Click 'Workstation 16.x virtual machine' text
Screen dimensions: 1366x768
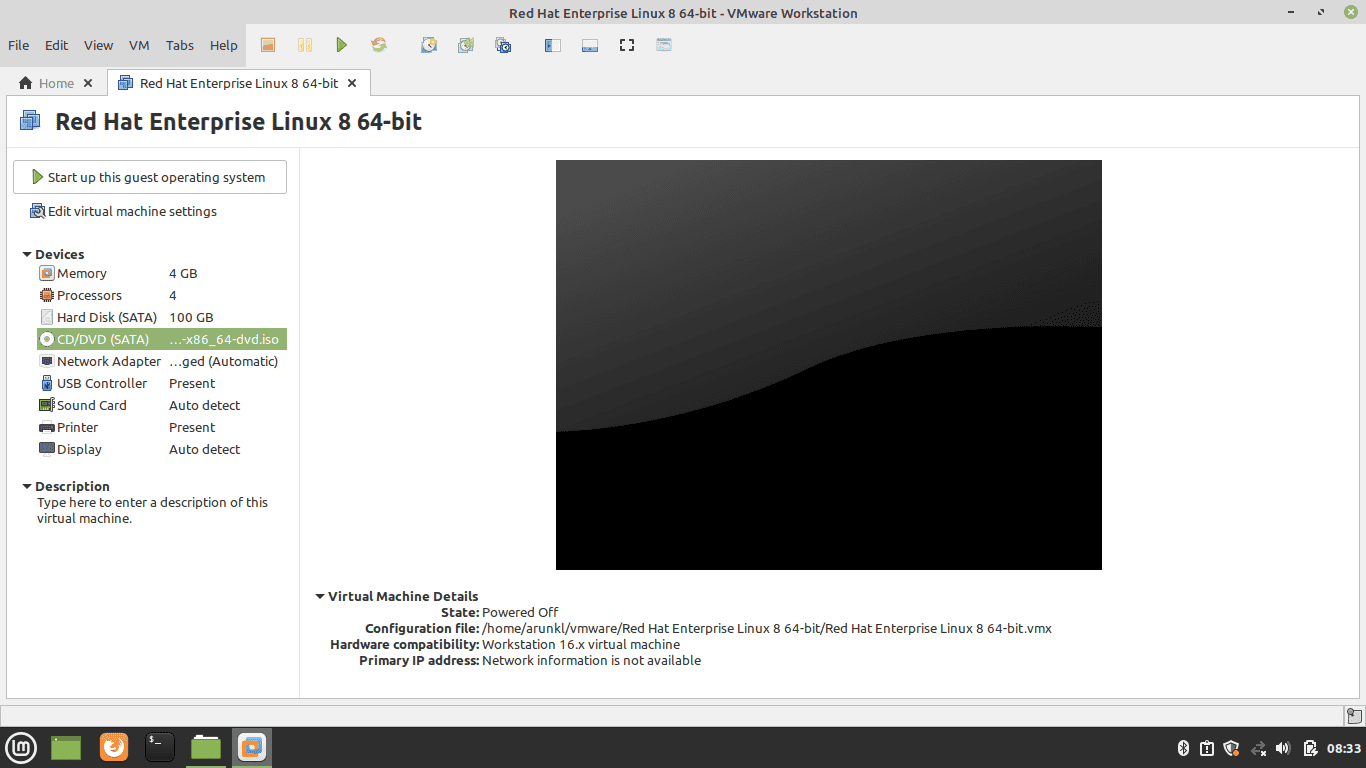pyautogui.click(x=581, y=644)
